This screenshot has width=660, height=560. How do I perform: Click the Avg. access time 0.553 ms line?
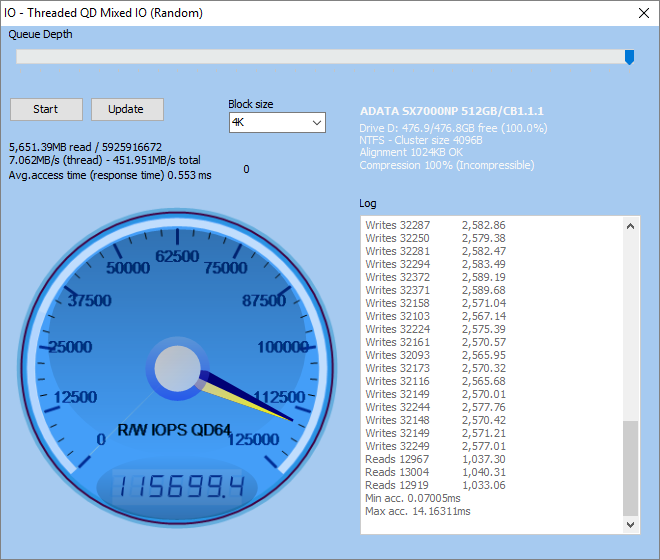point(110,175)
